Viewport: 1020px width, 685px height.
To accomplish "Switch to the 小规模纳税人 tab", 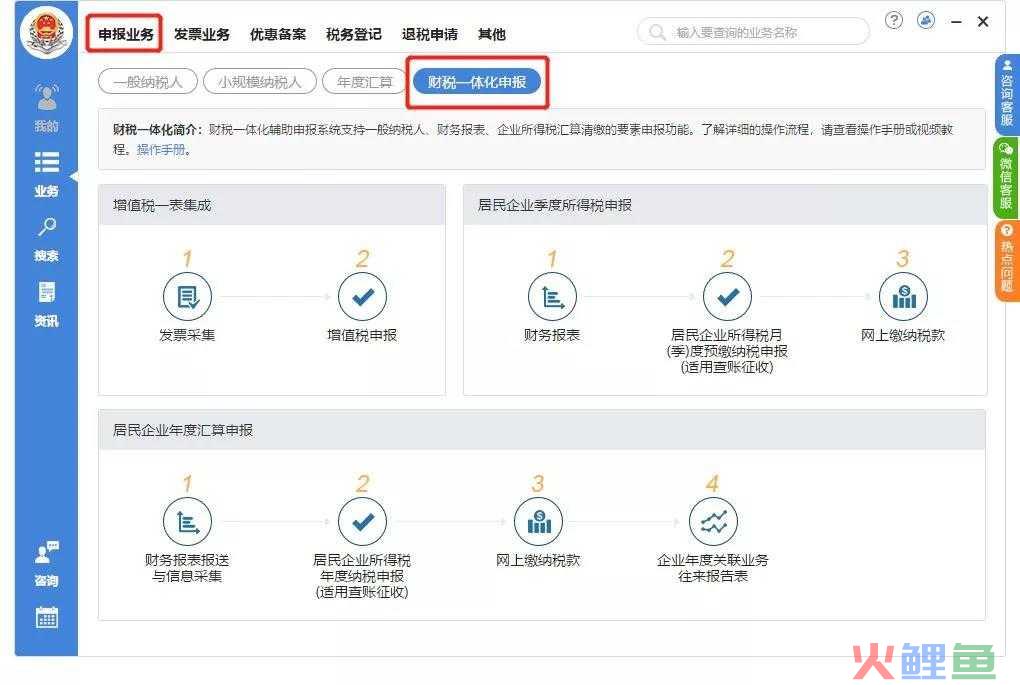I will 258,82.
